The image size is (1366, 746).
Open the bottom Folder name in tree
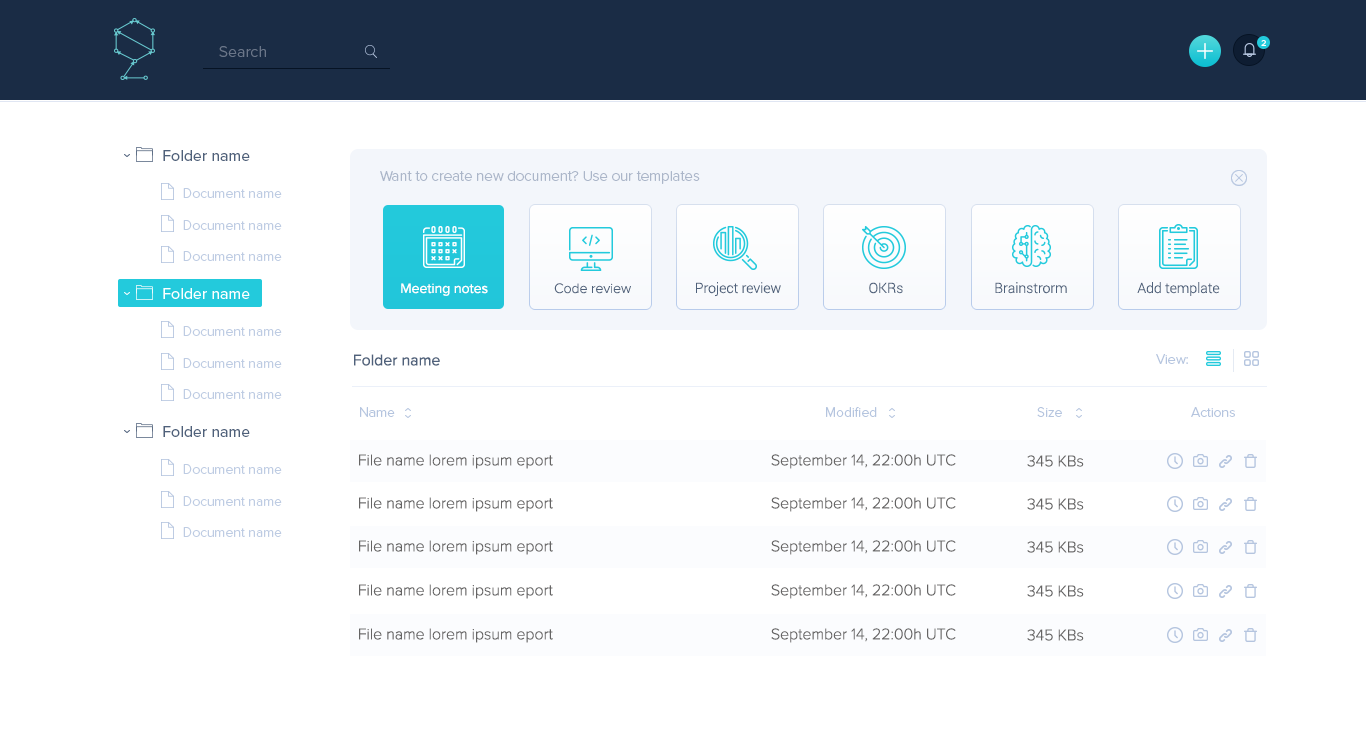click(x=206, y=432)
